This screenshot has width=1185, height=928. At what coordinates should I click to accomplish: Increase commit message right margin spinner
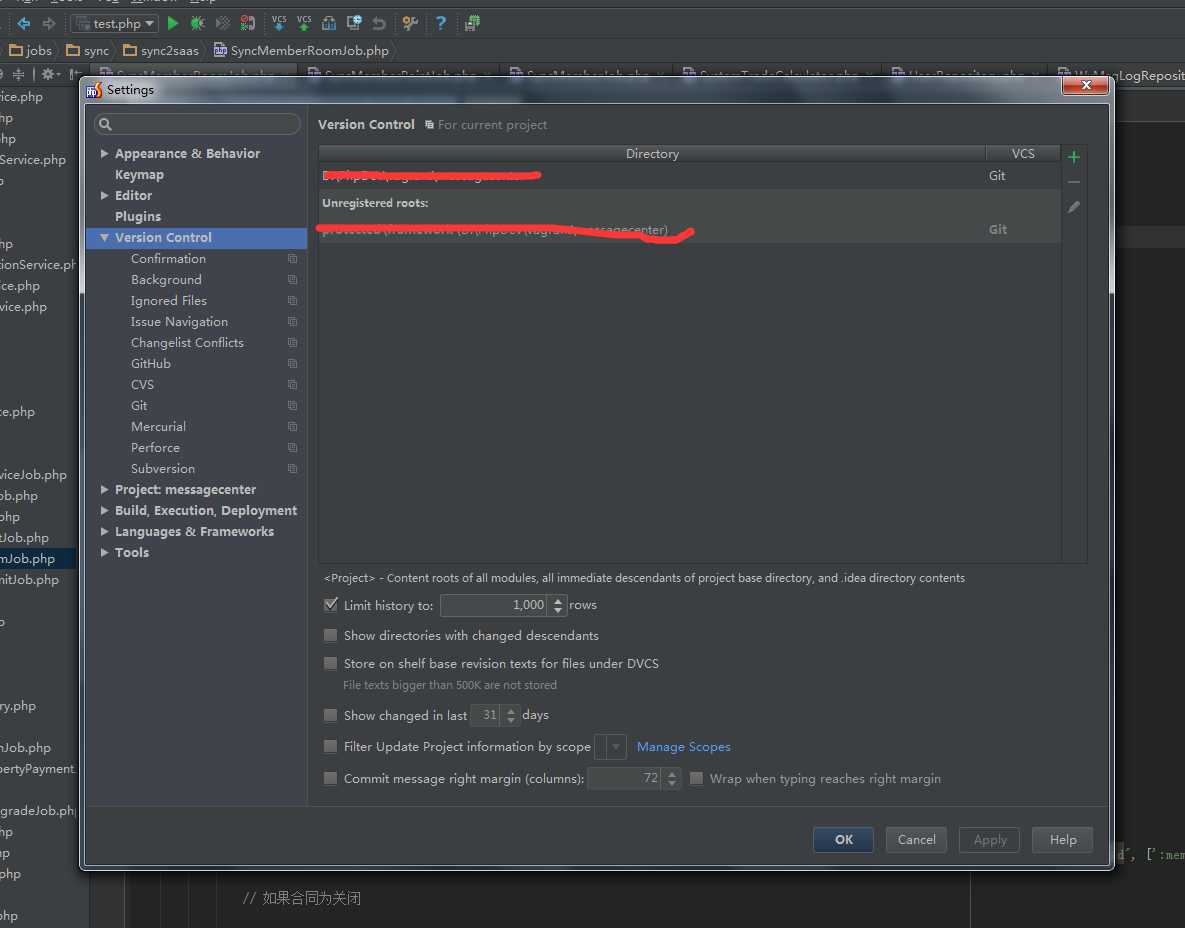[x=672, y=774]
